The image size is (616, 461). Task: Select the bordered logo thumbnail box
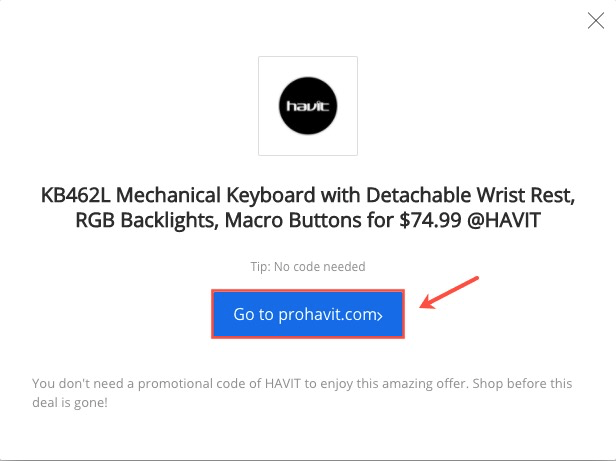308,106
